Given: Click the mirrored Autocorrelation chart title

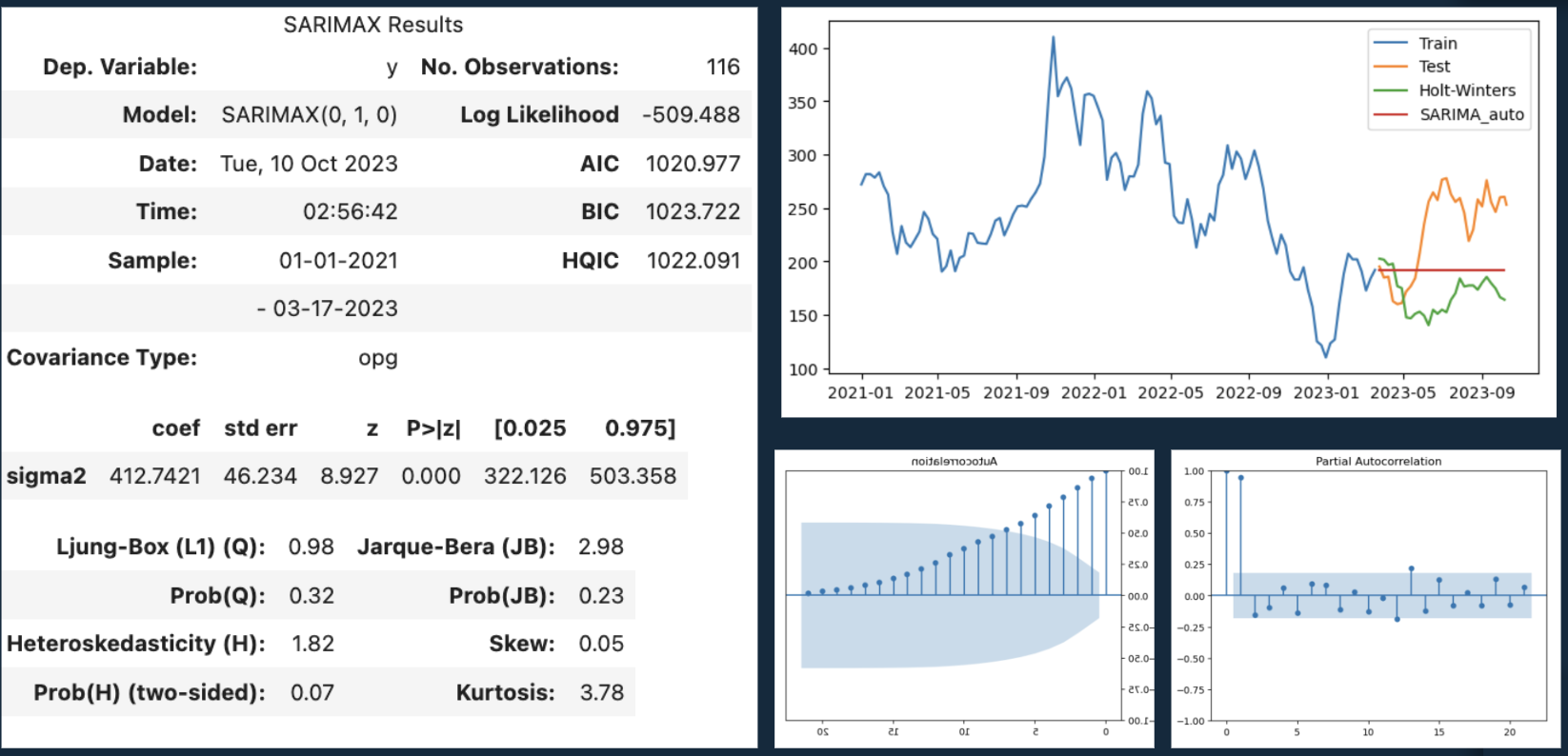Looking at the screenshot, I should (x=954, y=461).
